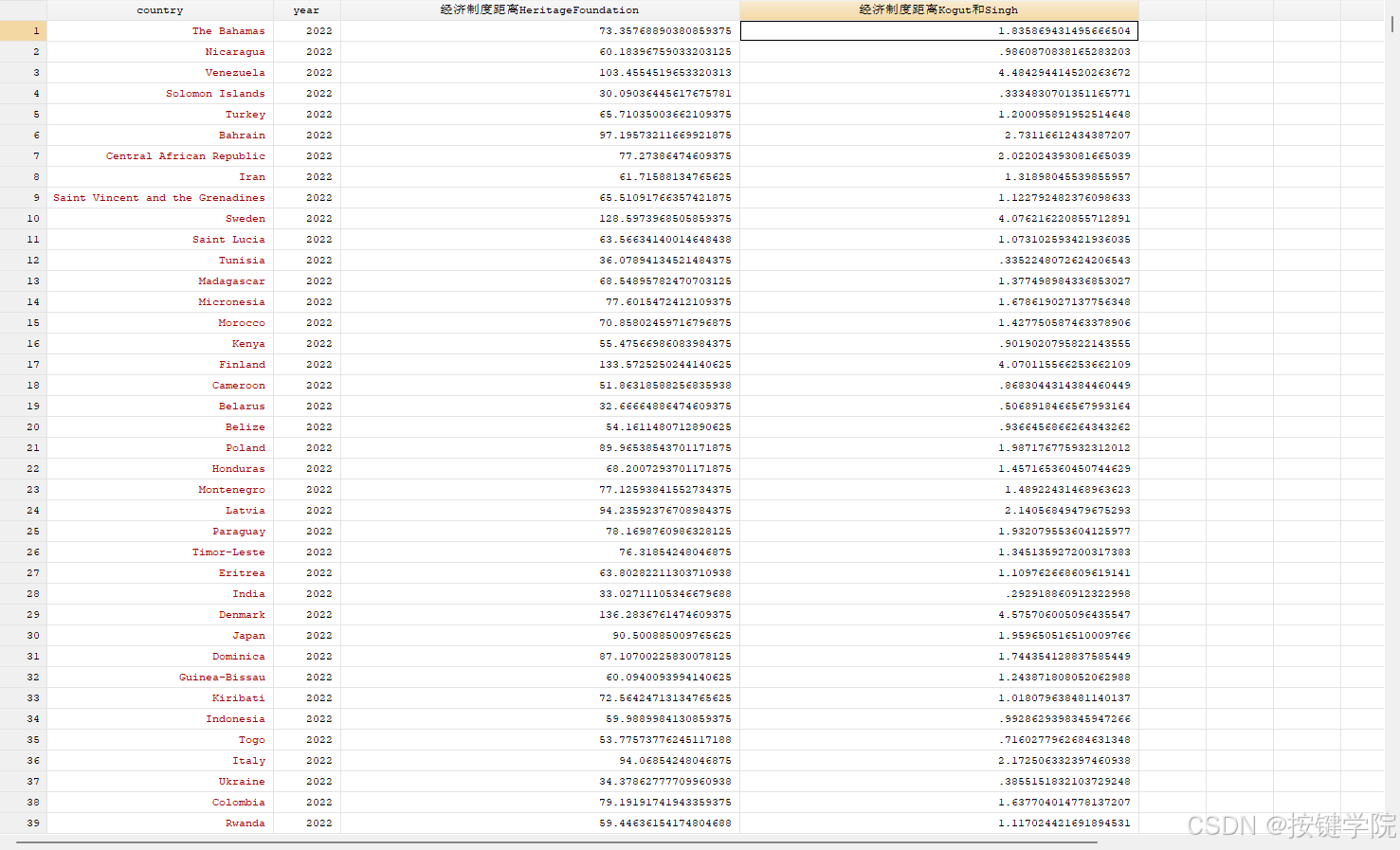This screenshot has height=850, width=1400.
Task: Click the cell 'Bahrain'
Action: click(160, 136)
